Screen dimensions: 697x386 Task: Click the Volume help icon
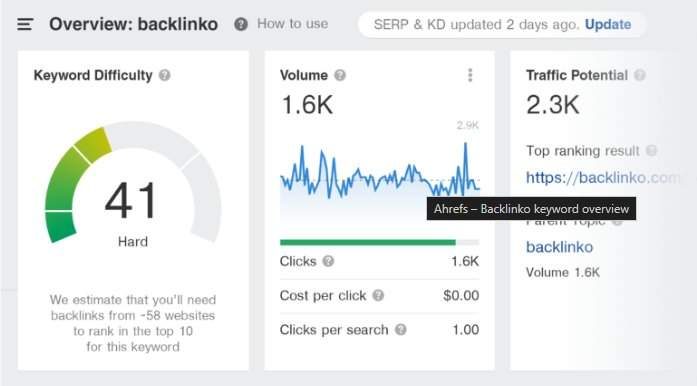coord(340,75)
